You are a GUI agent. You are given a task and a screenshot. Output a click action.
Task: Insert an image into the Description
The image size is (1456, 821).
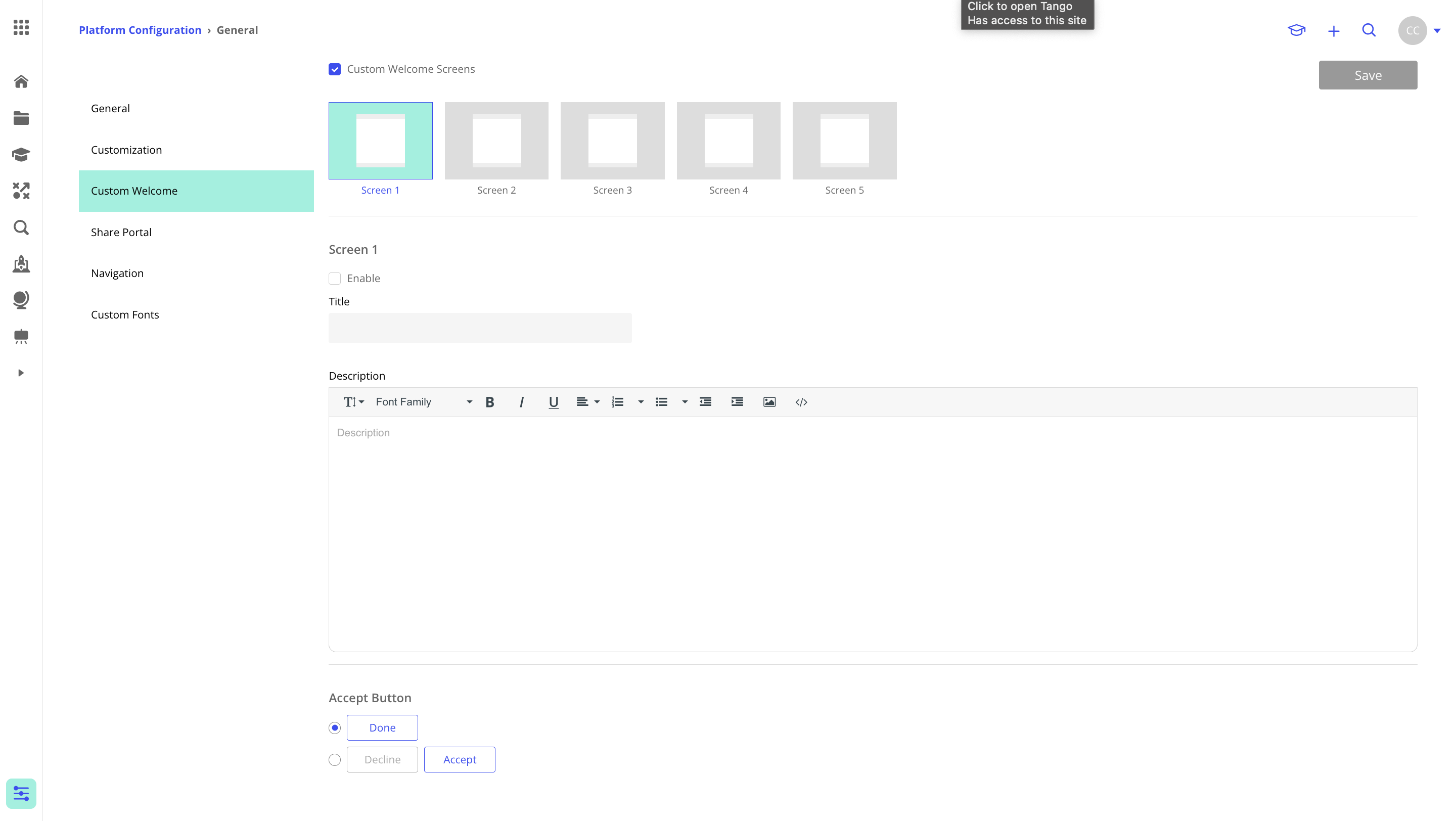coord(768,402)
